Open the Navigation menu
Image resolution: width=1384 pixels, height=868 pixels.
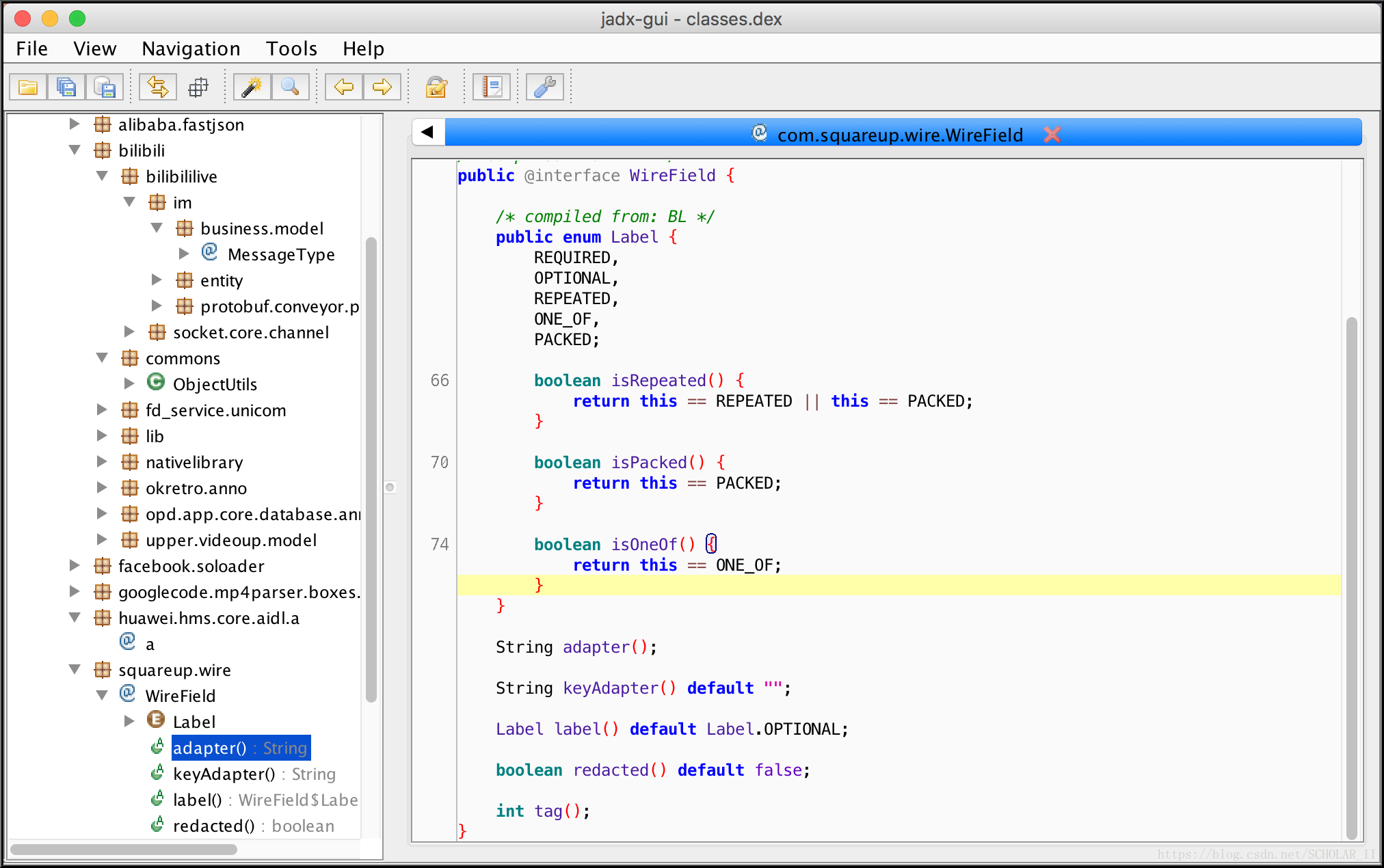click(191, 49)
